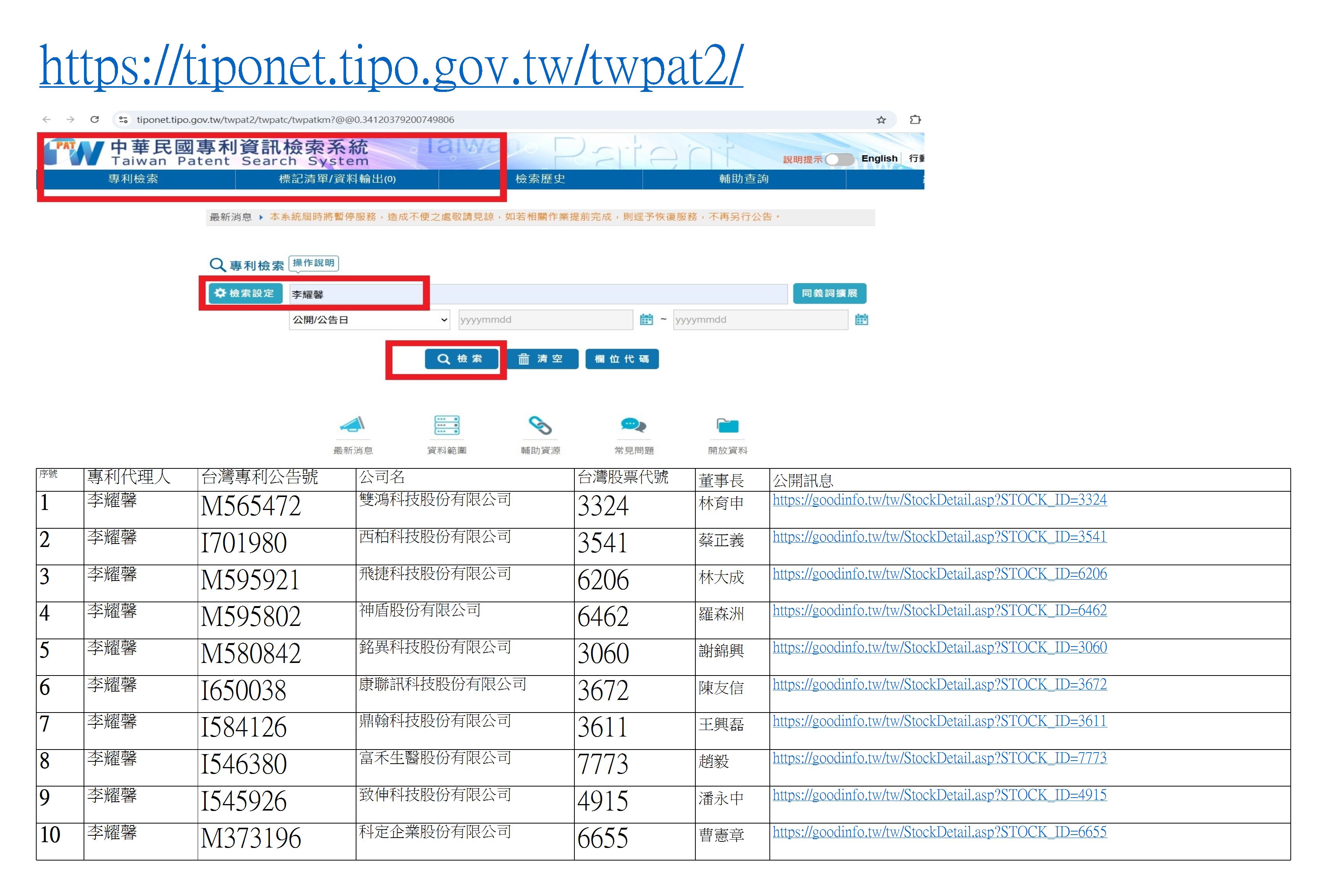Open the 專利檢索 menu tab
The image size is (1327, 896).
(133, 179)
